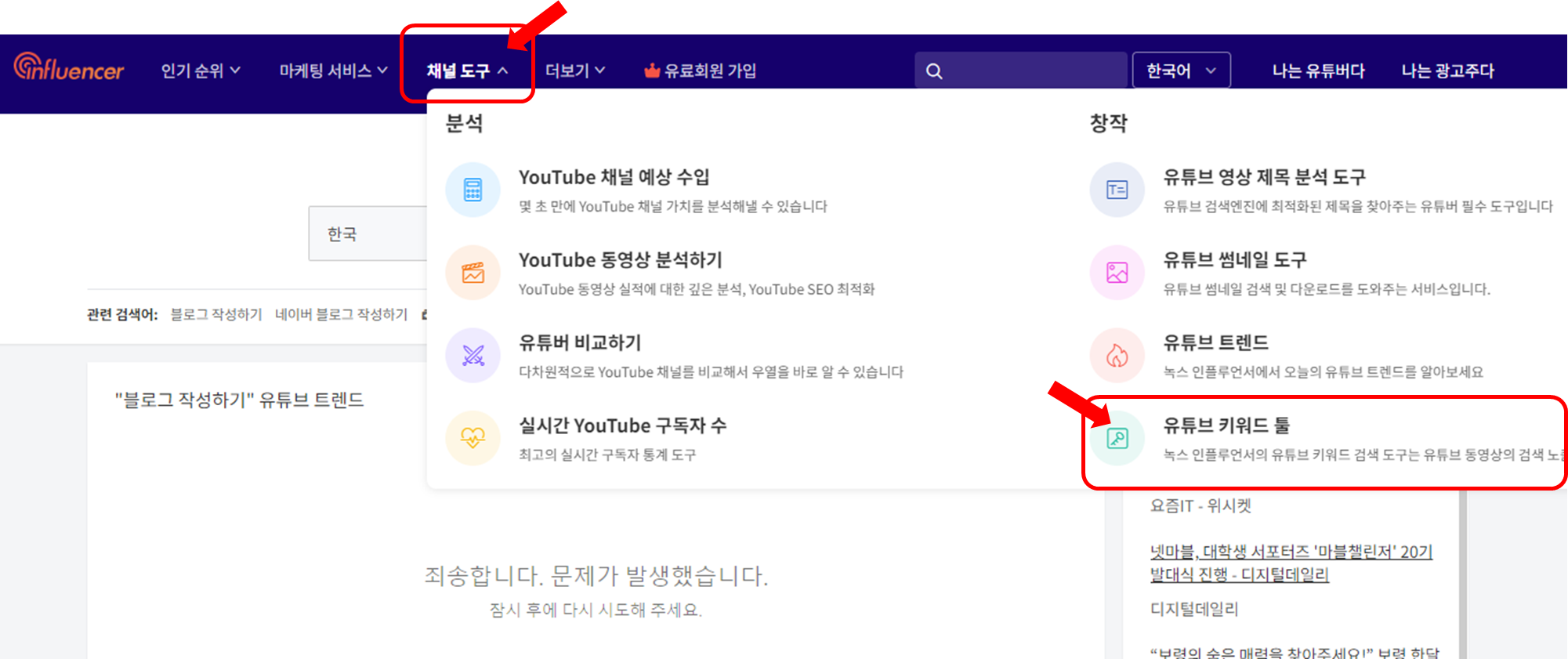This screenshot has width=1568, height=659.
Task: Click the image icon for 유튜브 썸네일 도구
Action: [x=1117, y=273]
